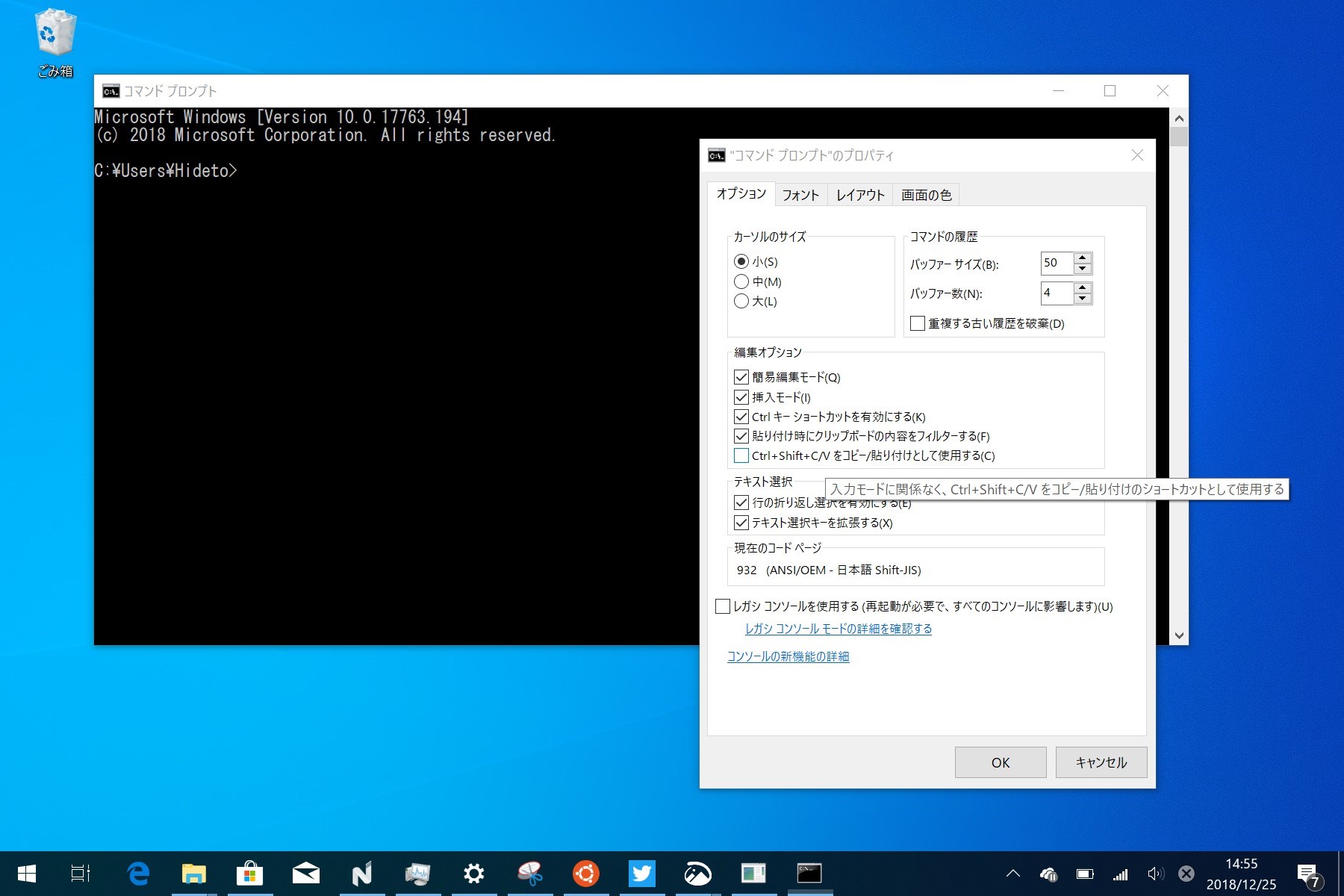Screen dimensions: 1344x896
Task: Open Task View from the taskbar
Action: click(x=80, y=873)
